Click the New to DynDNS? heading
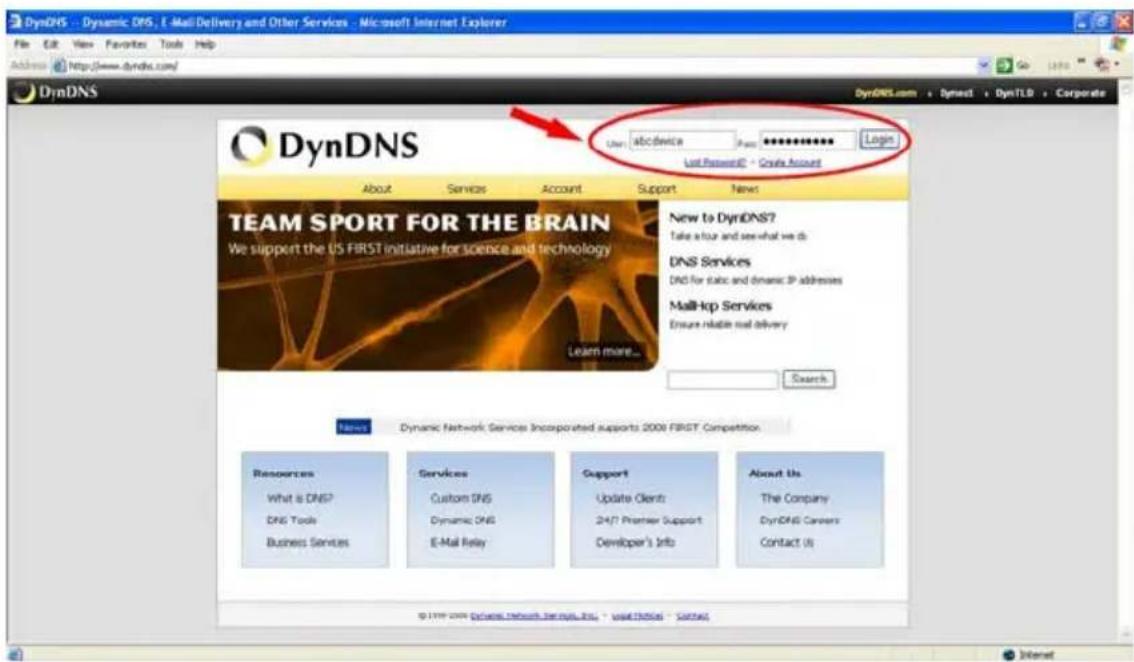The image size is (1134, 662). (722, 217)
